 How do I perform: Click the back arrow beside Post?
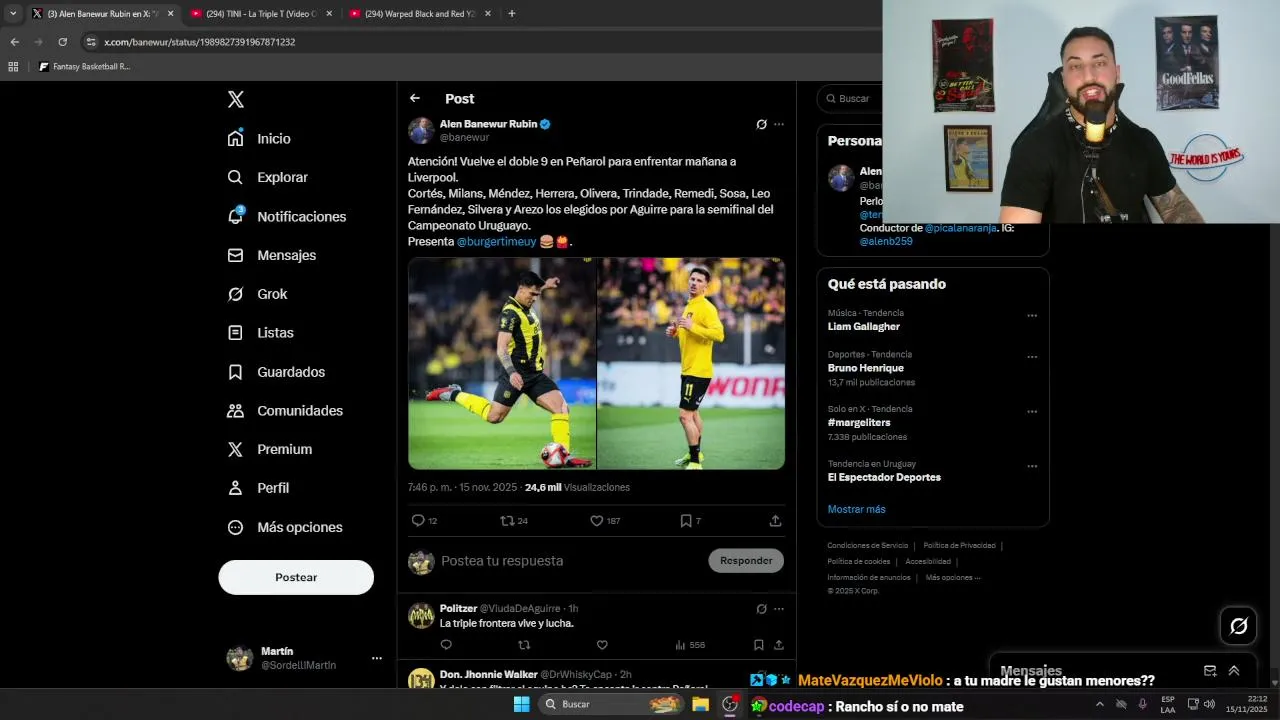click(x=414, y=98)
